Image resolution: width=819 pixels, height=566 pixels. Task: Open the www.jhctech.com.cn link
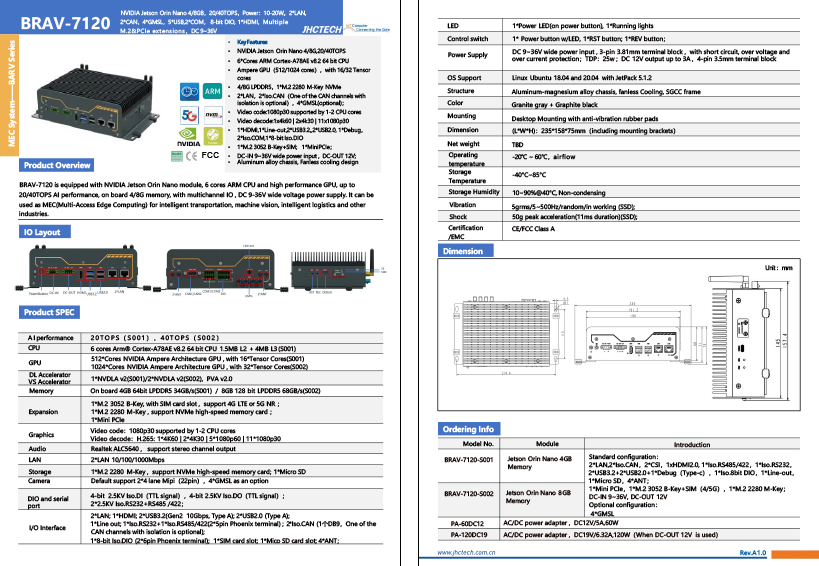[466, 552]
